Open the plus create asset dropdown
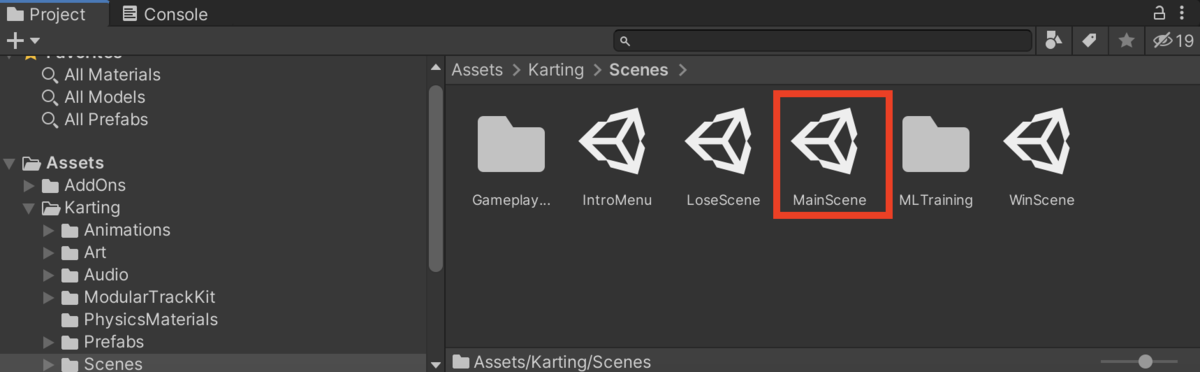The width and height of the screenshot is (1200, 372). [x=23, y=41]
